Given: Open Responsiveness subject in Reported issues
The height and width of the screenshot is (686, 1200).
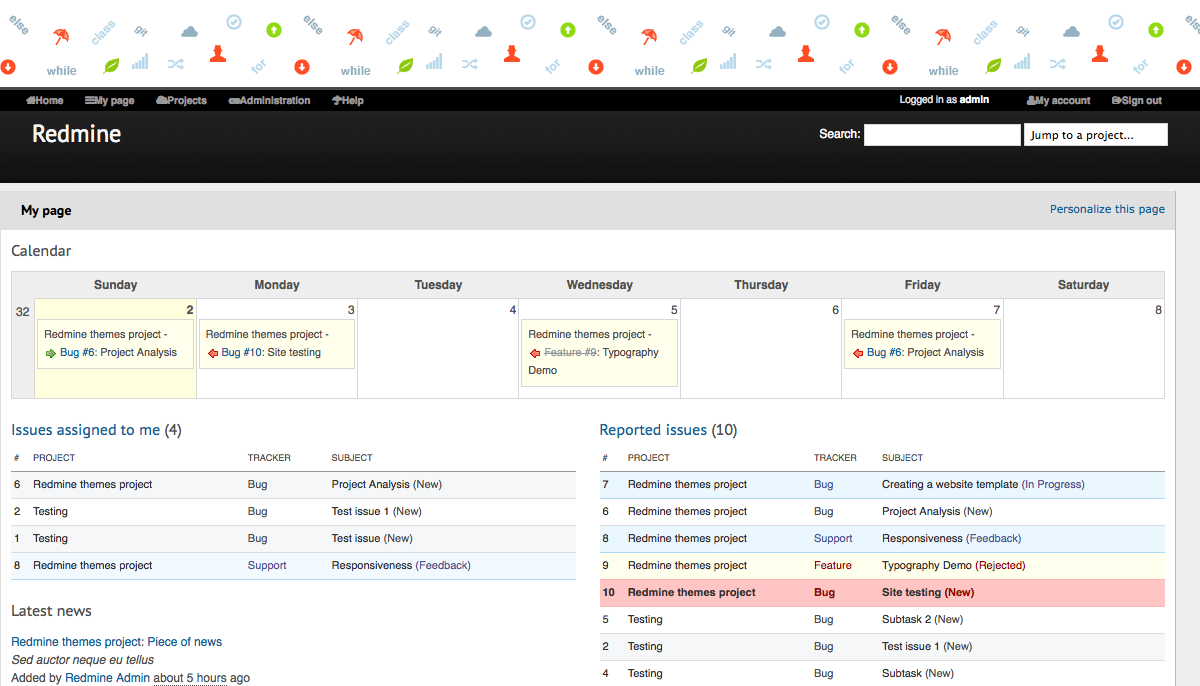Looking at the screenshot, I should 922,538.
